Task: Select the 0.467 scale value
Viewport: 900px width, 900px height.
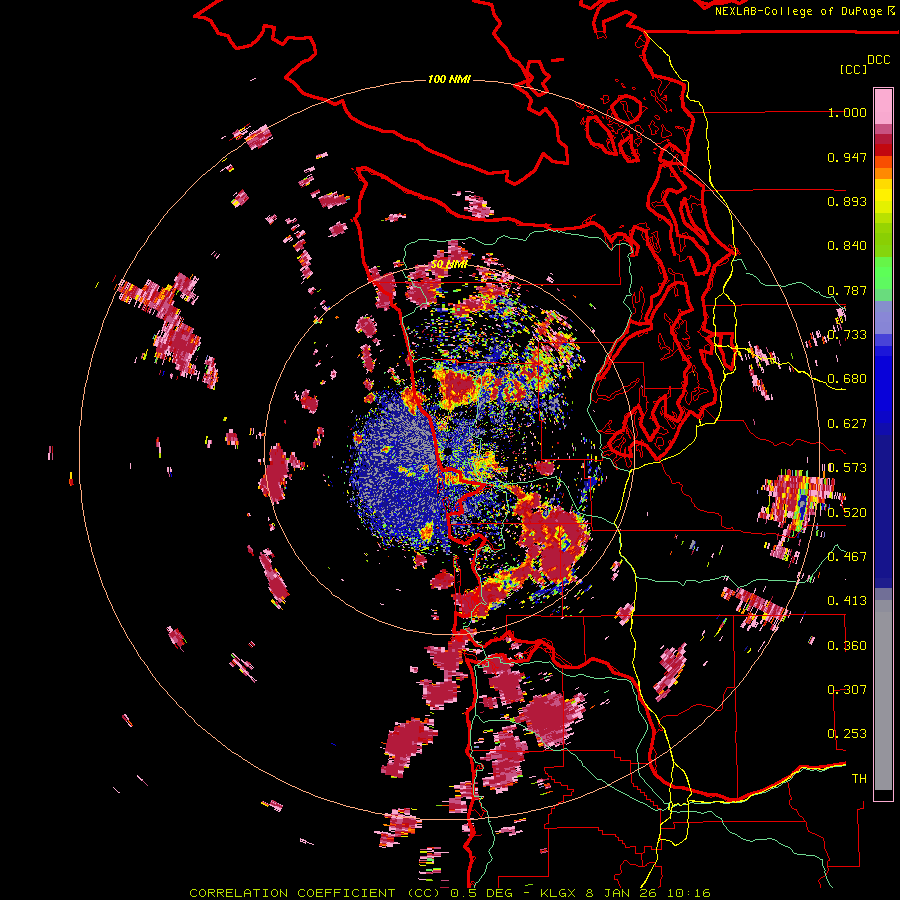Action: point(847,556)
